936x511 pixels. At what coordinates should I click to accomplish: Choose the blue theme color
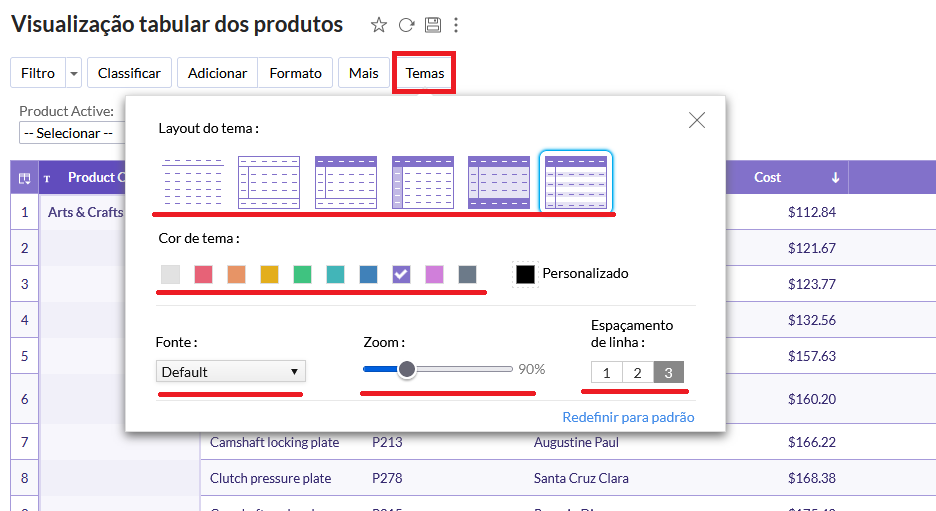click(368, 275)
